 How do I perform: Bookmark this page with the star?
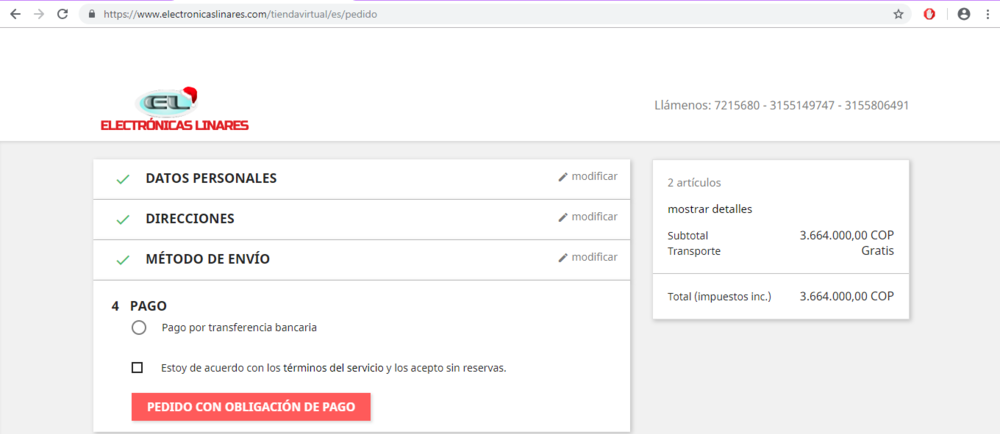pos(898,14)
